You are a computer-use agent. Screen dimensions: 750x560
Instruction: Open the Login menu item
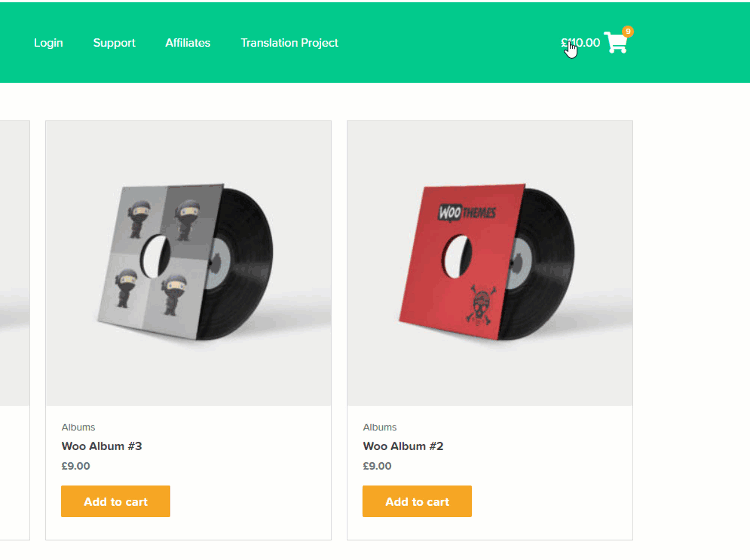[x=48, y=43]
